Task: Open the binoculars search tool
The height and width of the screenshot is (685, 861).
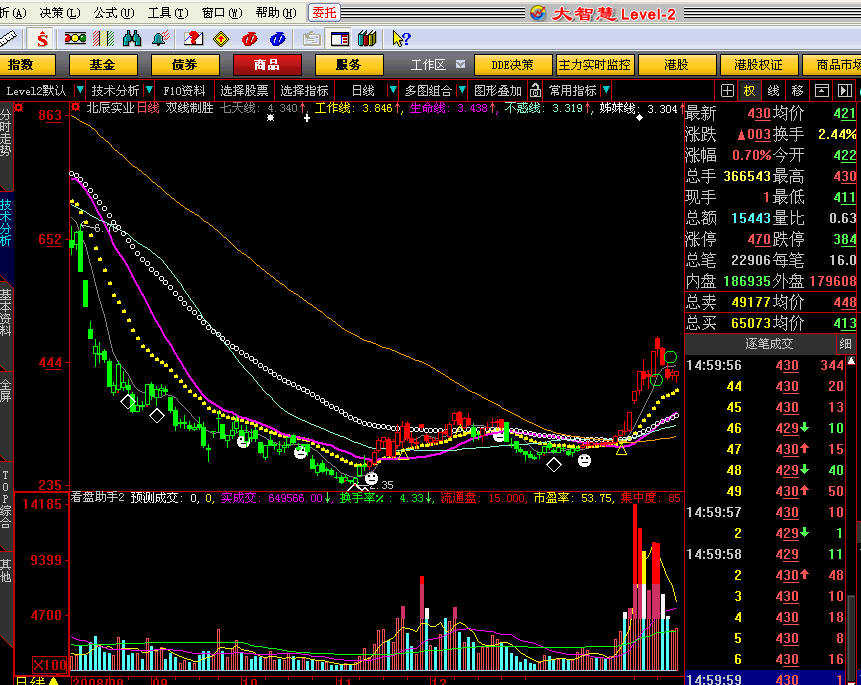Action: 132,38
